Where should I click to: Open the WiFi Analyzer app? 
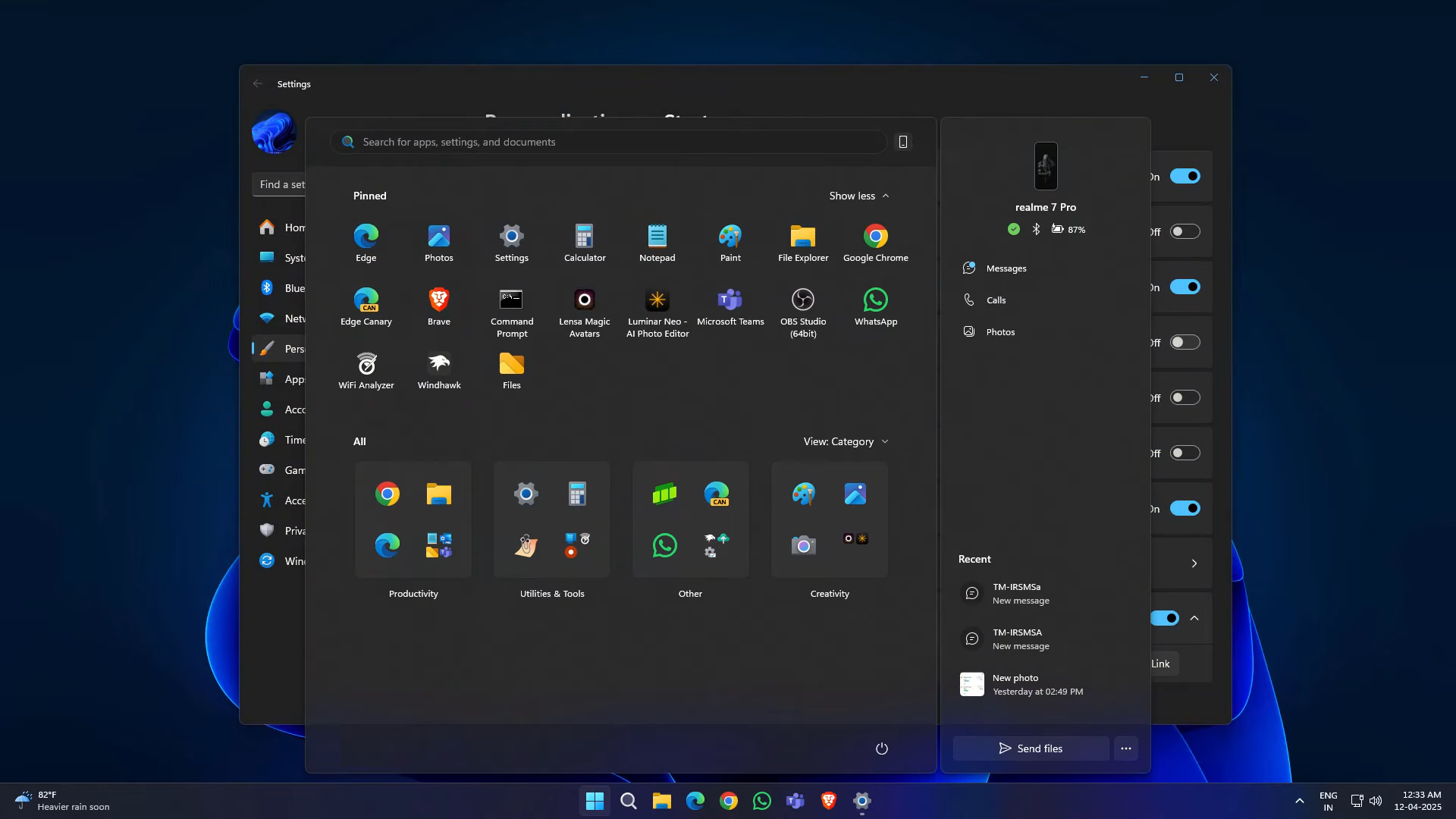366,365
